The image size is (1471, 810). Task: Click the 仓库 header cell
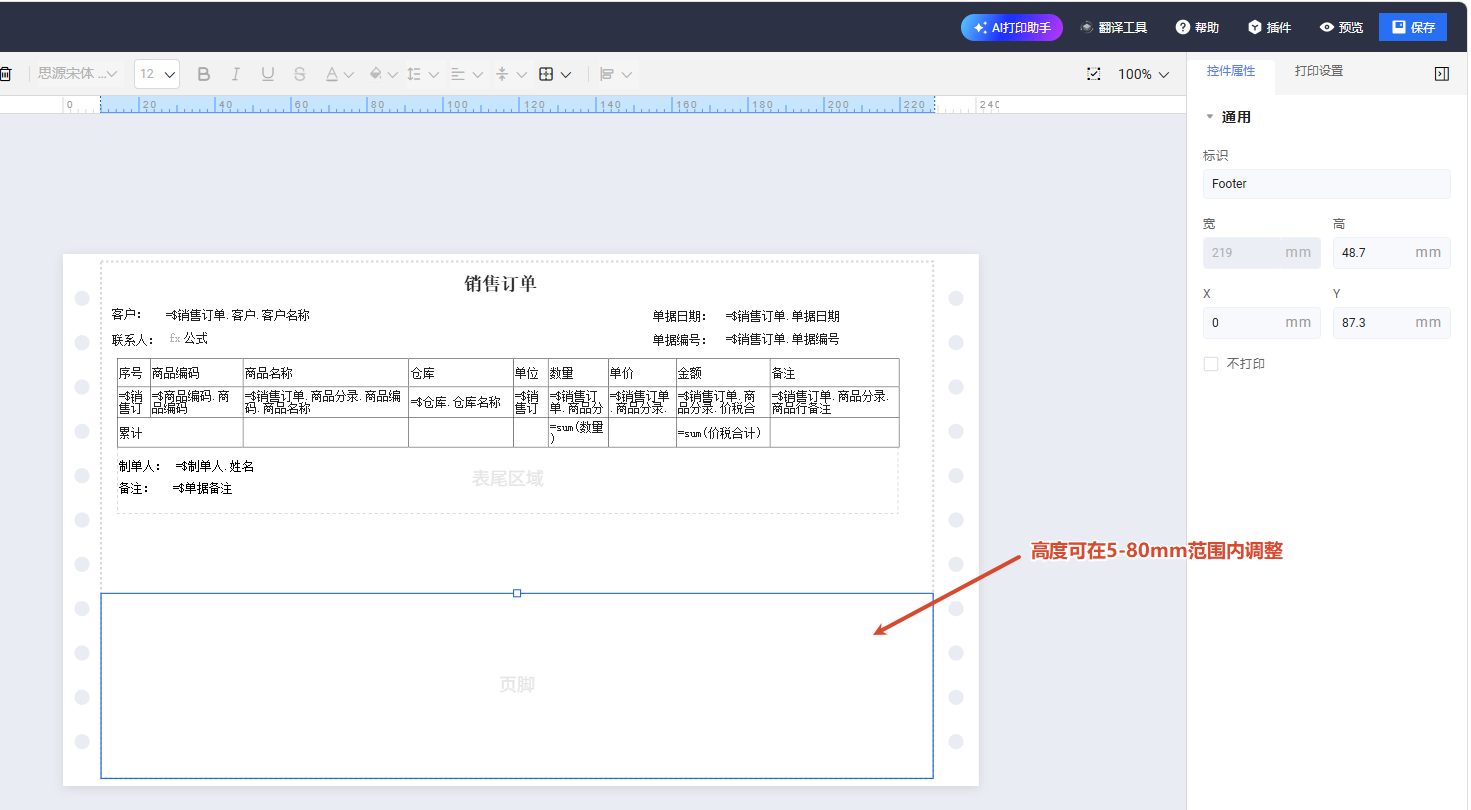(461, 373)
